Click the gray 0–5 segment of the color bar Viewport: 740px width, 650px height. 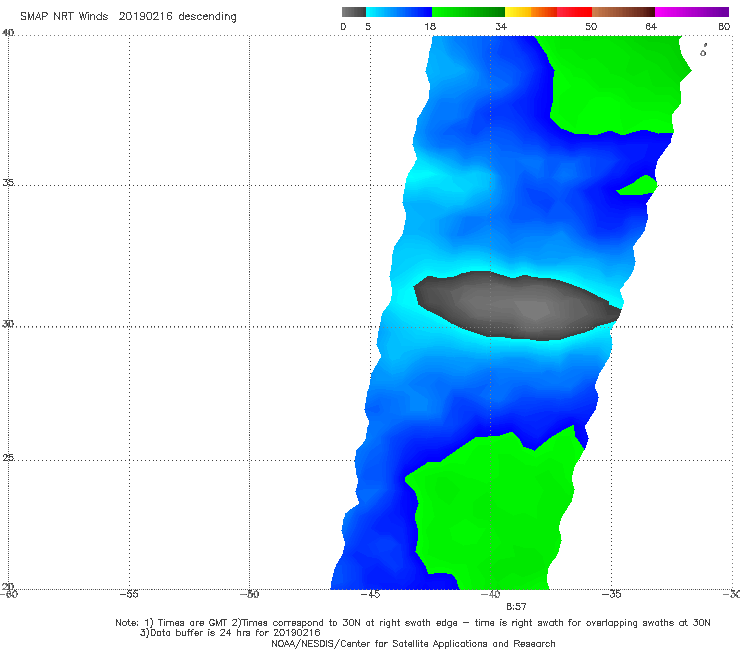(353, 12)
